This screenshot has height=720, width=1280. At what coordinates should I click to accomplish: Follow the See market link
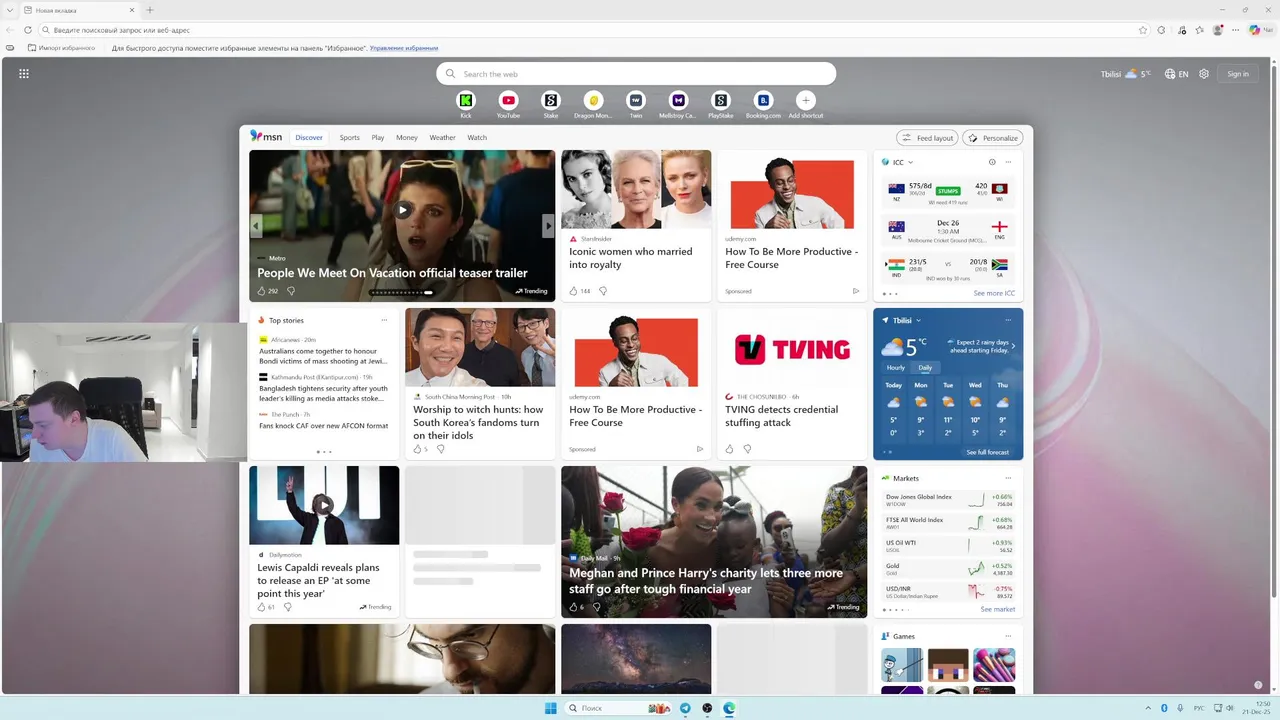(998, 609)
